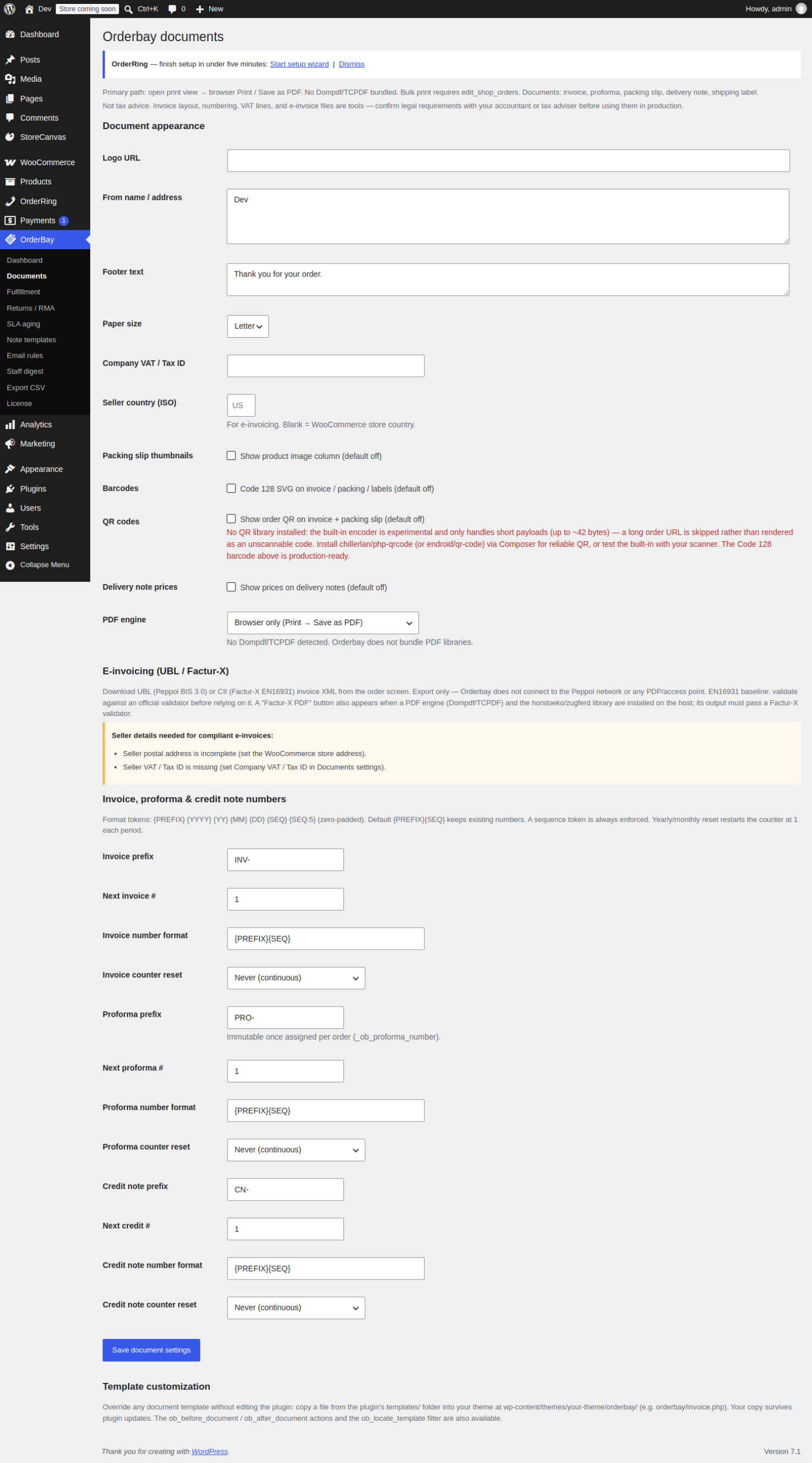Click the Plugins plug icon
The height and width of the screenshot is (1463, 812).
[x=10, y=489]
